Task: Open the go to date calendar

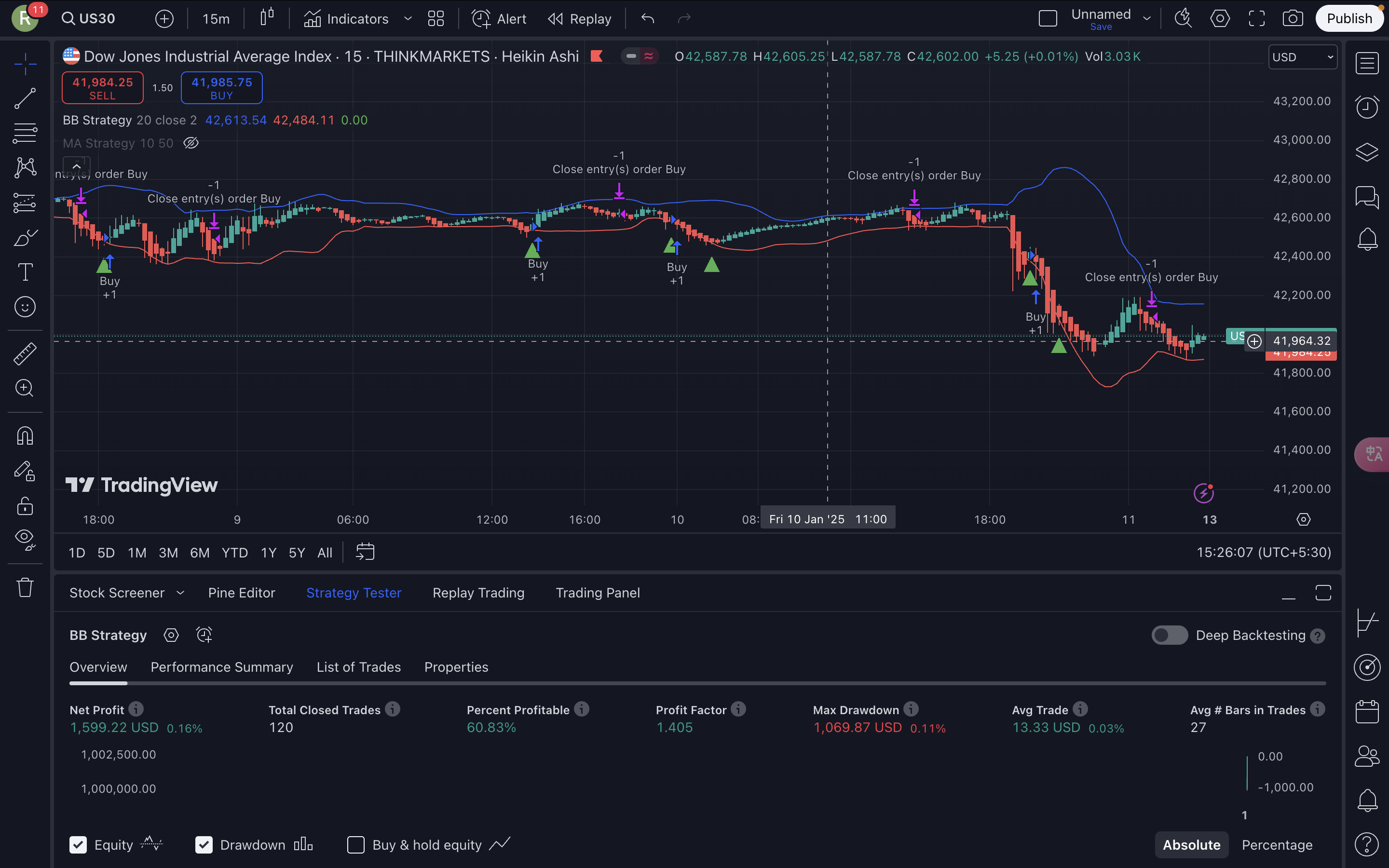Action: (365, 552)
